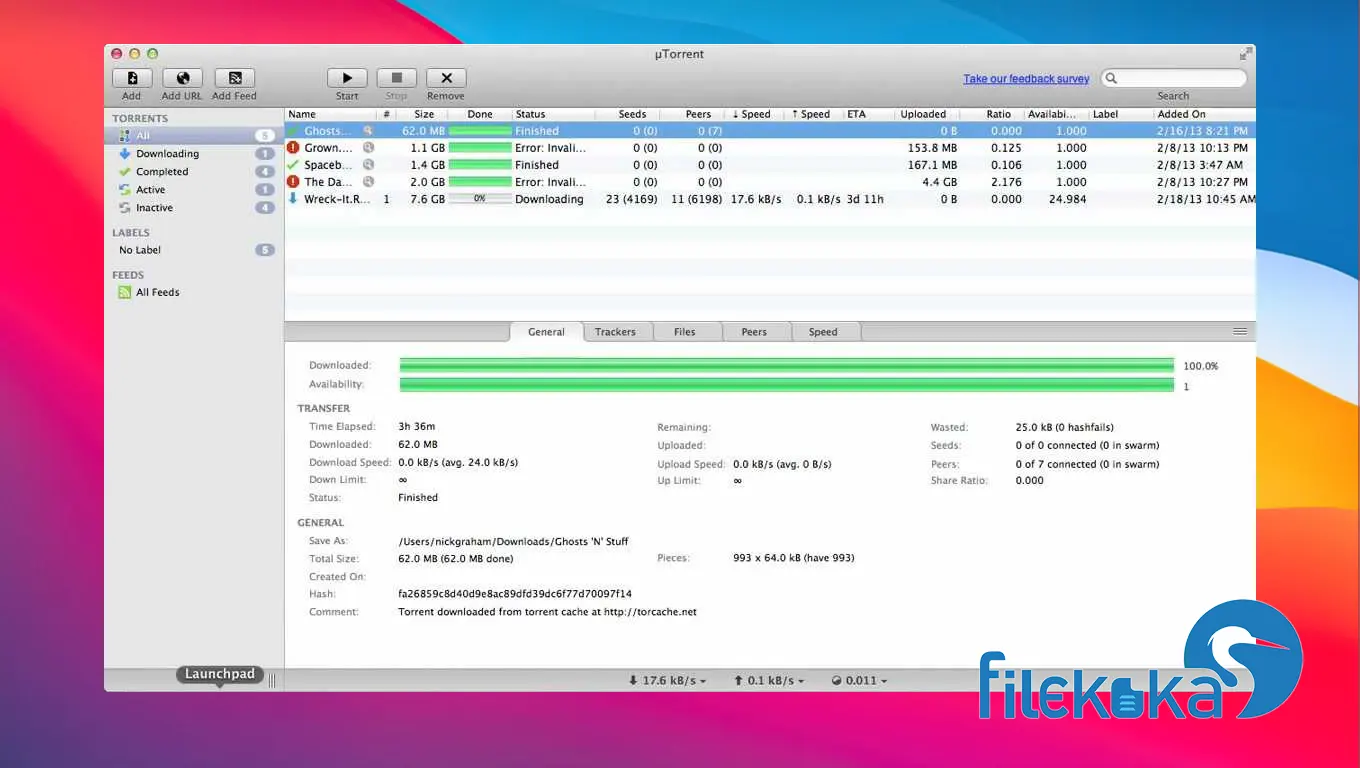Screen dimensions: 1360x768
Task: Click the Availability bar in General pane
Action: point(786,385)
